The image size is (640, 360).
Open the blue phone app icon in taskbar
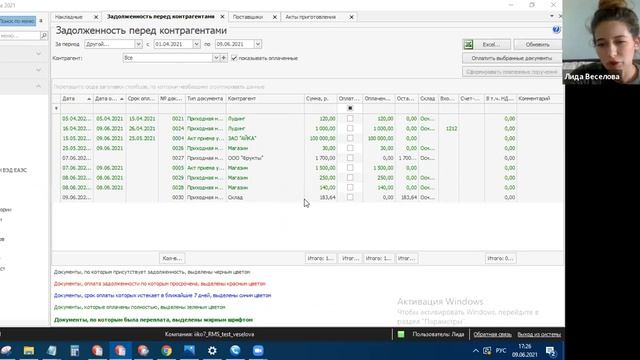click(235, 351)
